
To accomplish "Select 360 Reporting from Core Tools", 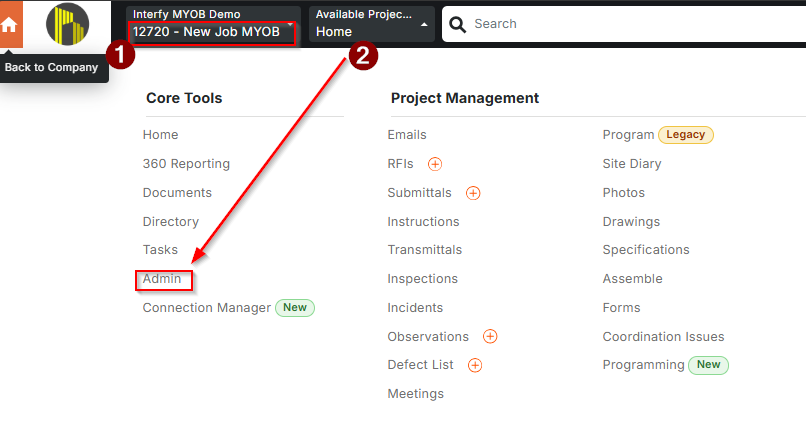I will [x=186, y=164].
